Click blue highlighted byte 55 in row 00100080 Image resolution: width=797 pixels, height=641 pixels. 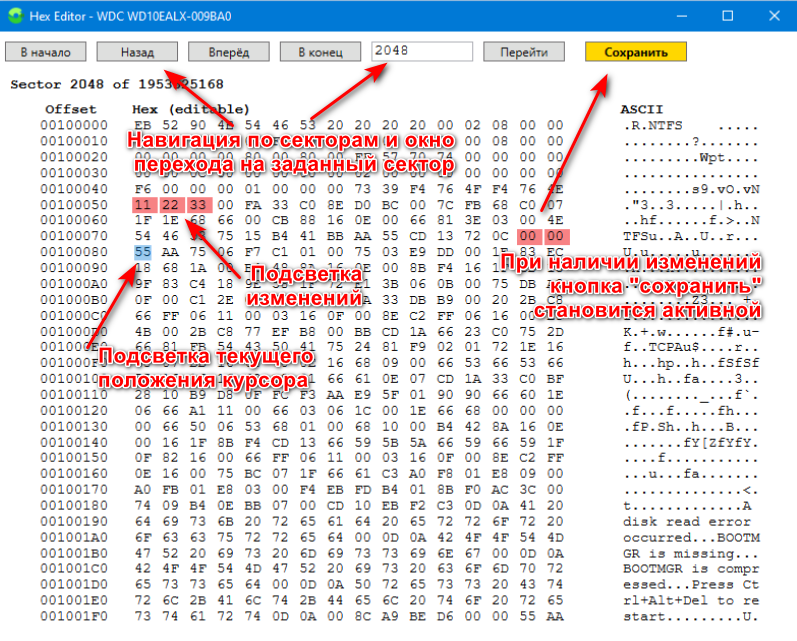[142, 253]
